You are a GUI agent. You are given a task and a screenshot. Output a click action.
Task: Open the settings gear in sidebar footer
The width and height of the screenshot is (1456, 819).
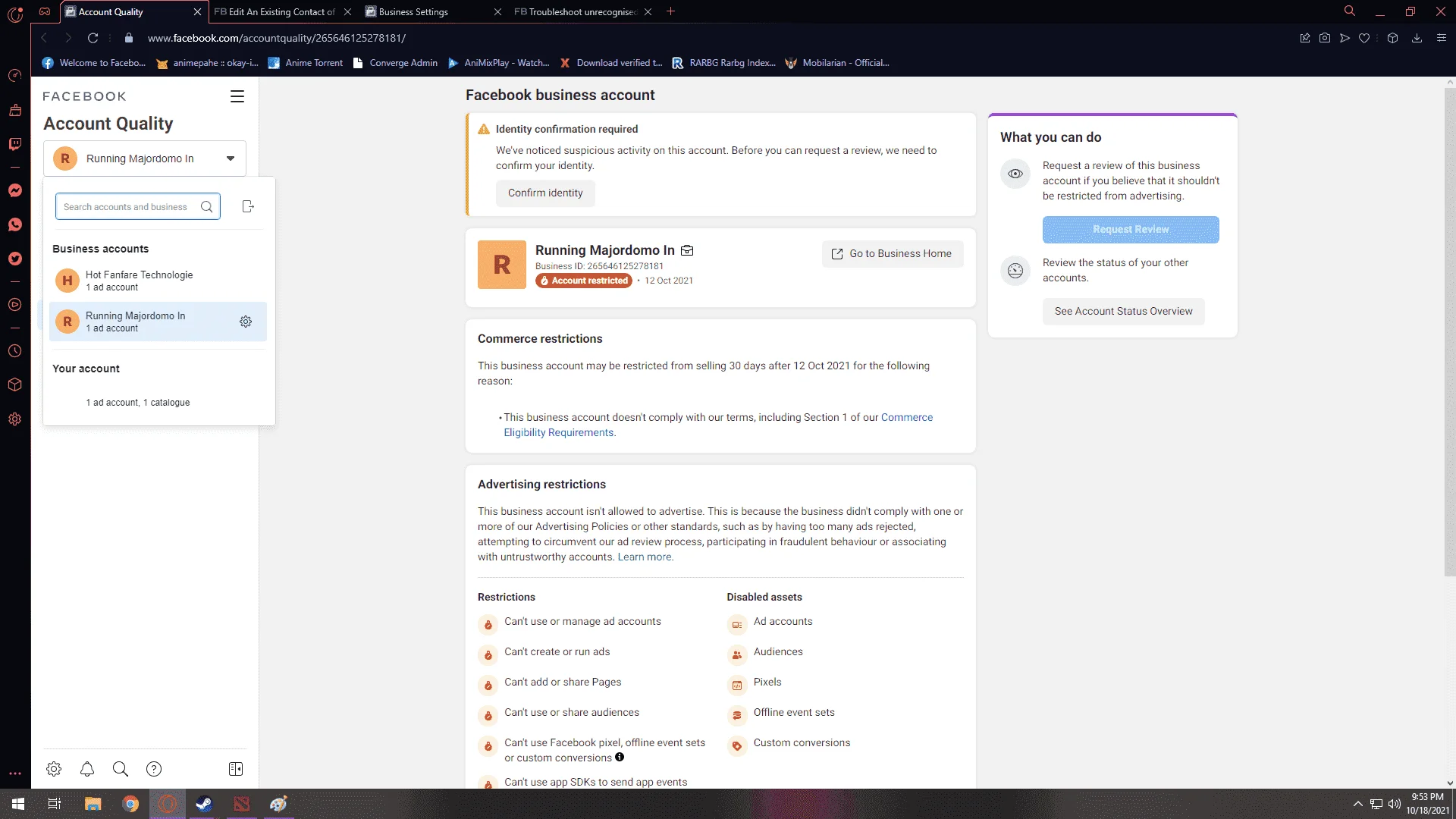(54, 769)
